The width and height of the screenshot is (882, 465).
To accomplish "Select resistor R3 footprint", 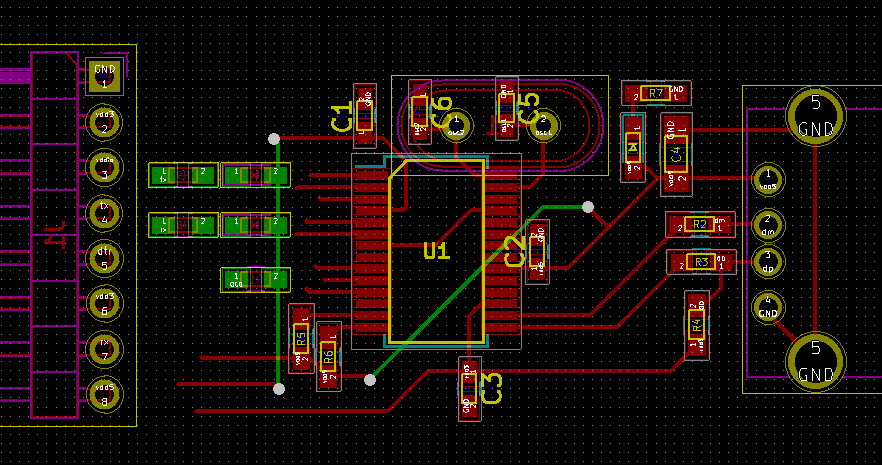I will (700, 262).
